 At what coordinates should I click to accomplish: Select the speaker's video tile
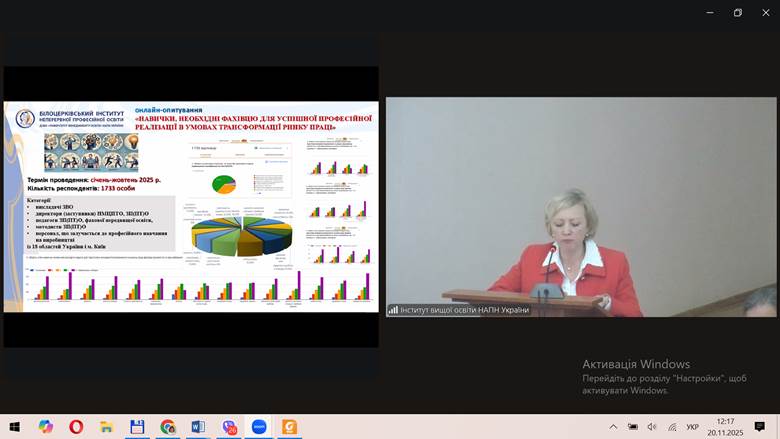581,206
